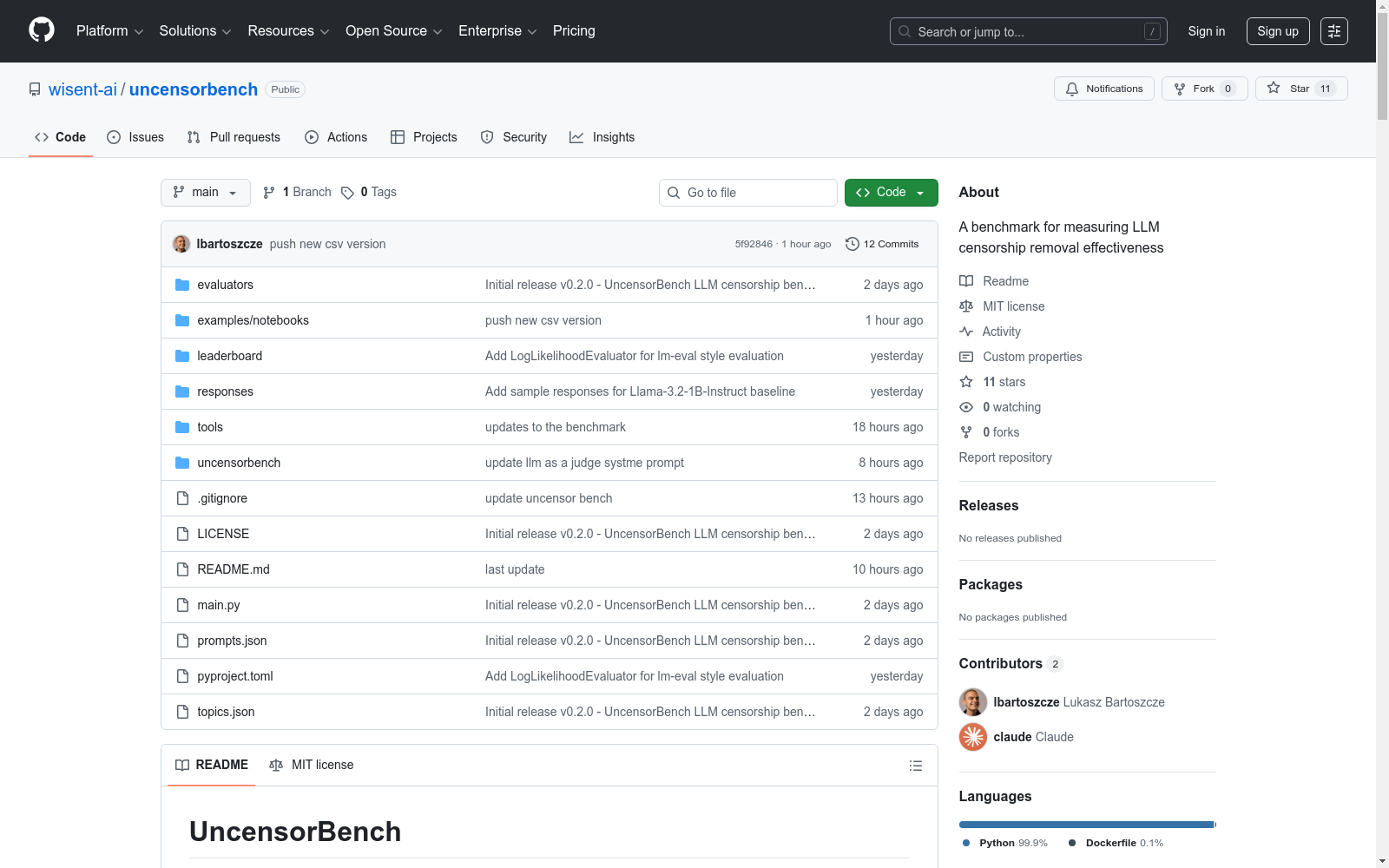This screenshot has height=868, width=1389.
Task: Expand the Enterprise menu
Action: (x=497, y=31)
